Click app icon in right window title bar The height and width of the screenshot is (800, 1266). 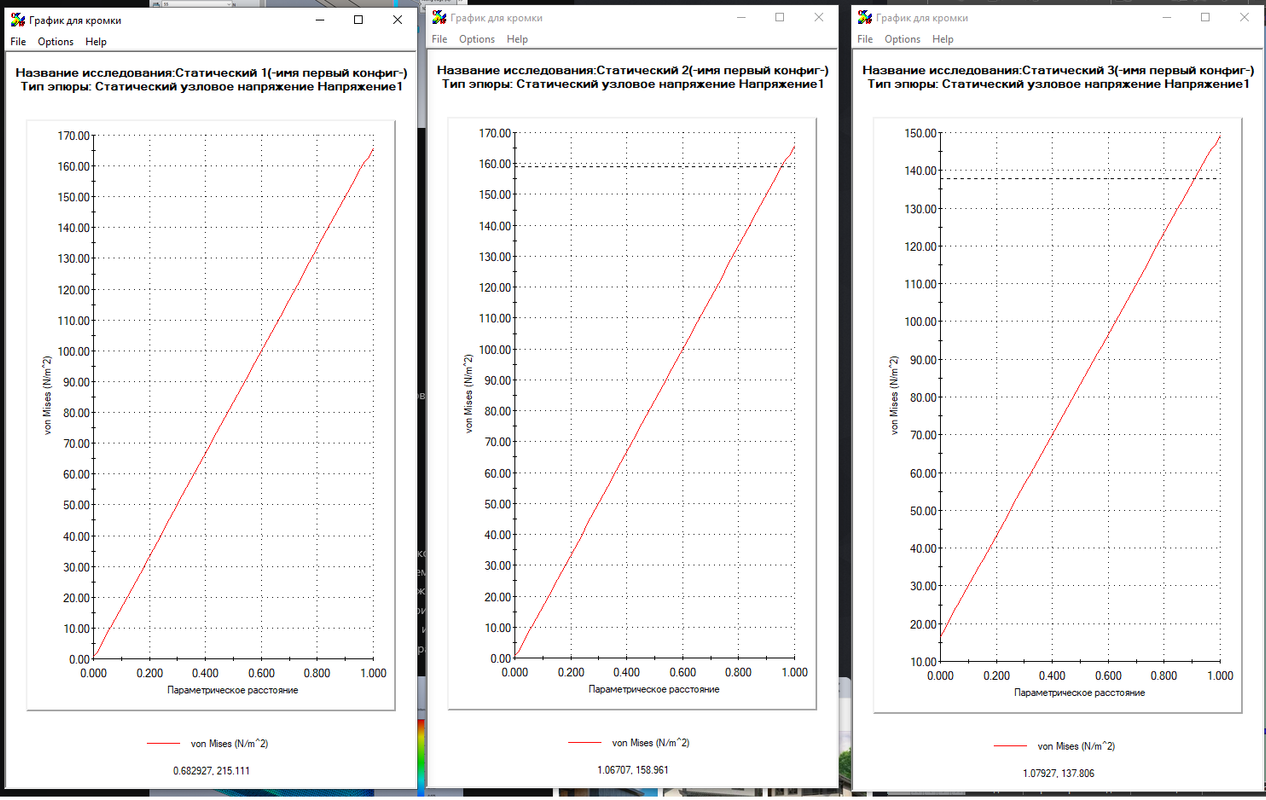coord(865,18)
